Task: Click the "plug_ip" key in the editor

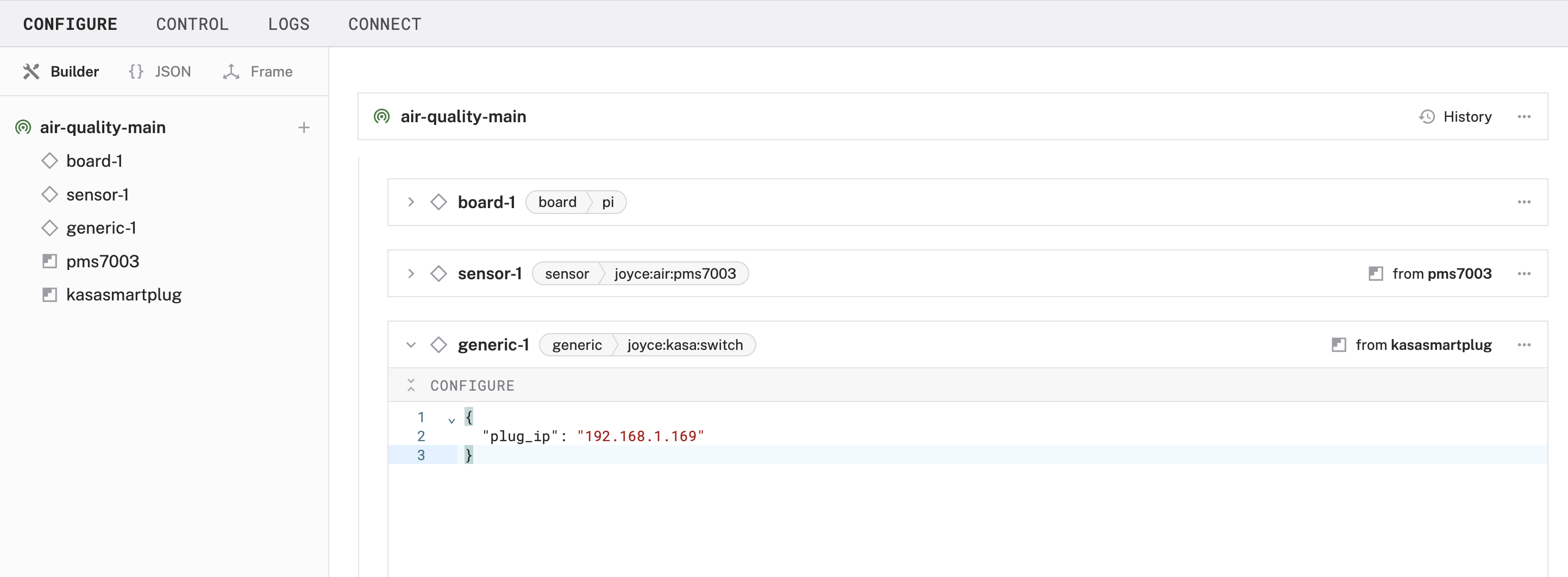Action: [520, 436]
